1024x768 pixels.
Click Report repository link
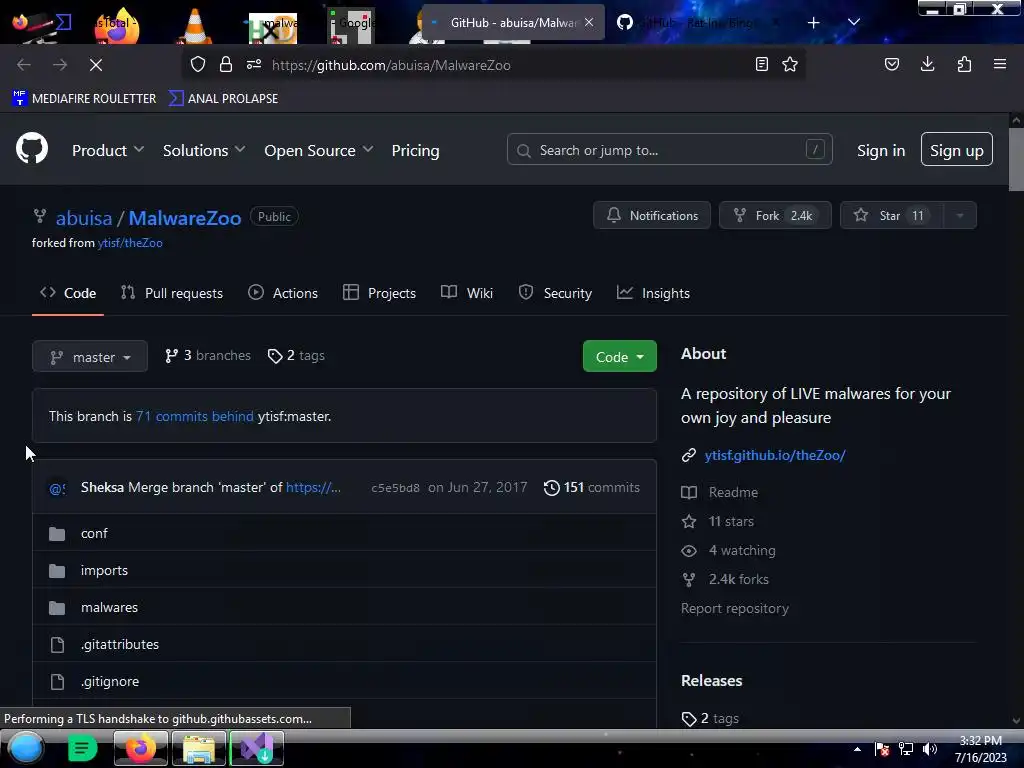coord(735,608)
